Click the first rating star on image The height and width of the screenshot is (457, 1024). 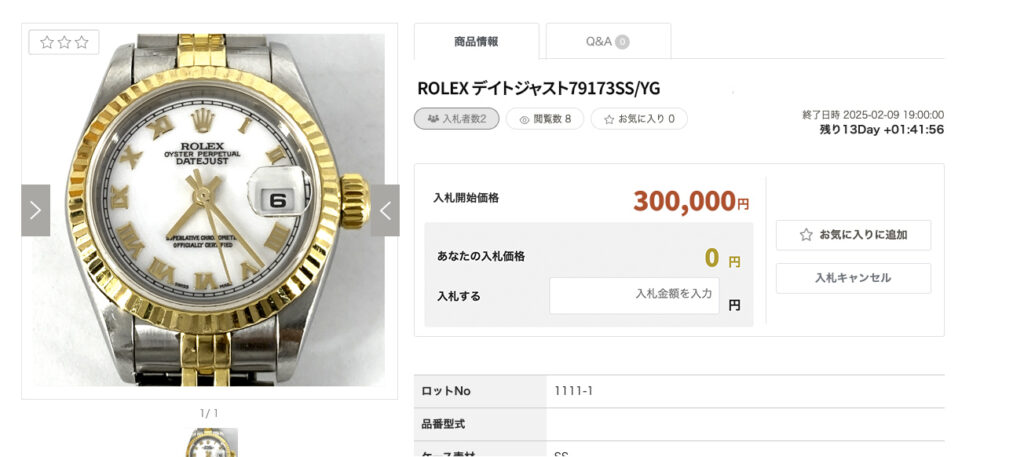point(46,42)
